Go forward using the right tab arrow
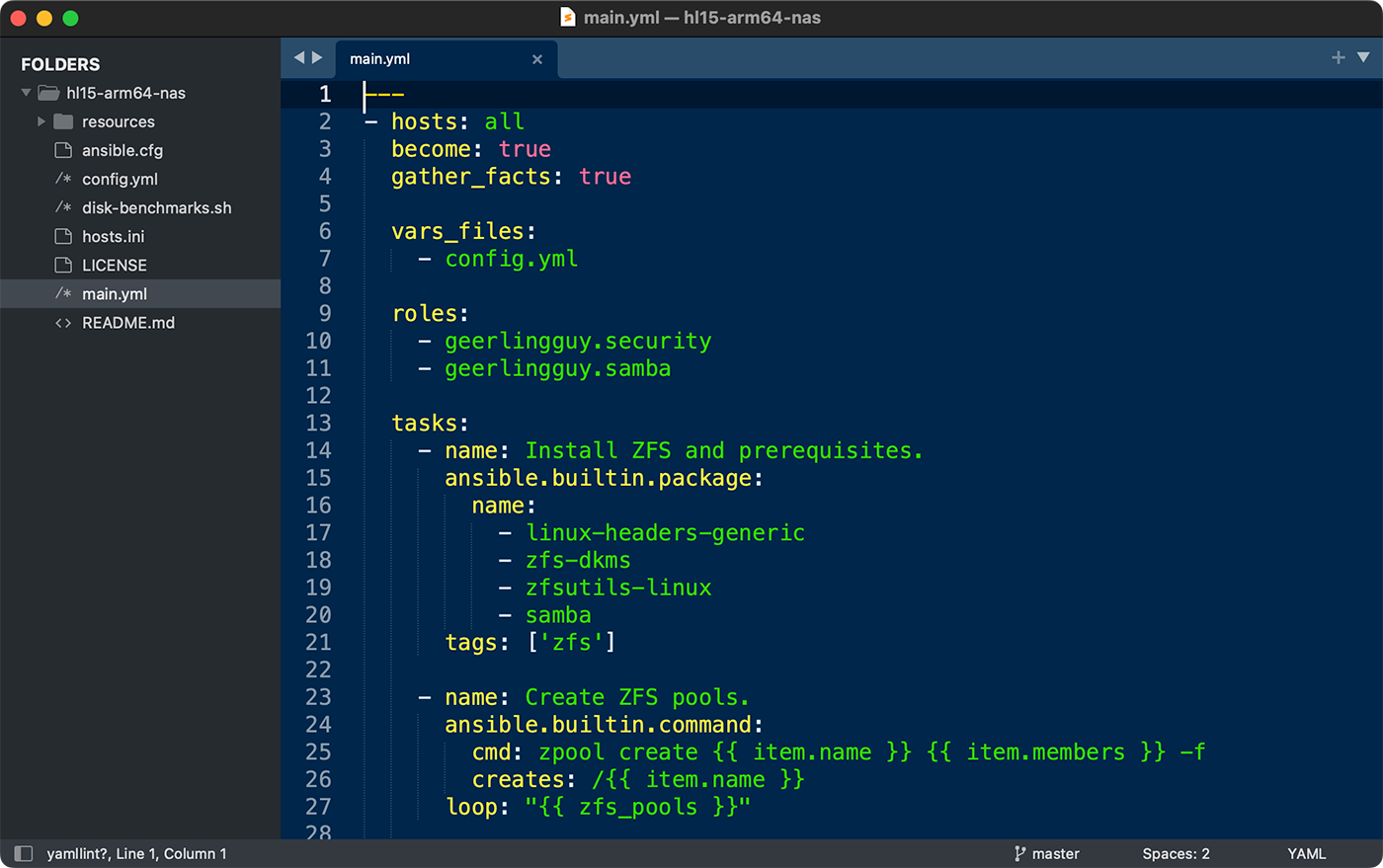 (317, 58)
